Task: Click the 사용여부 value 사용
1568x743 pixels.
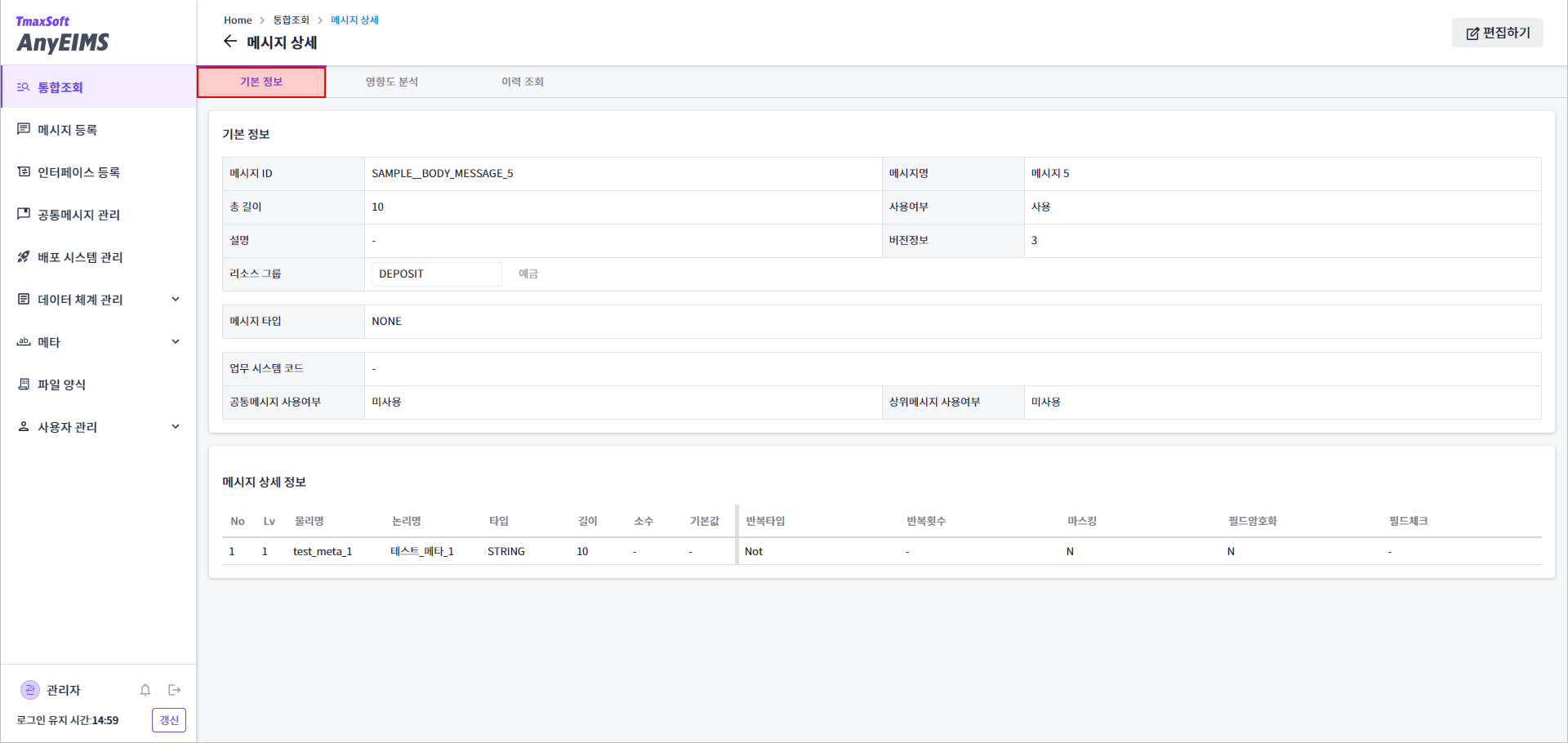Action: point(1040,207)
